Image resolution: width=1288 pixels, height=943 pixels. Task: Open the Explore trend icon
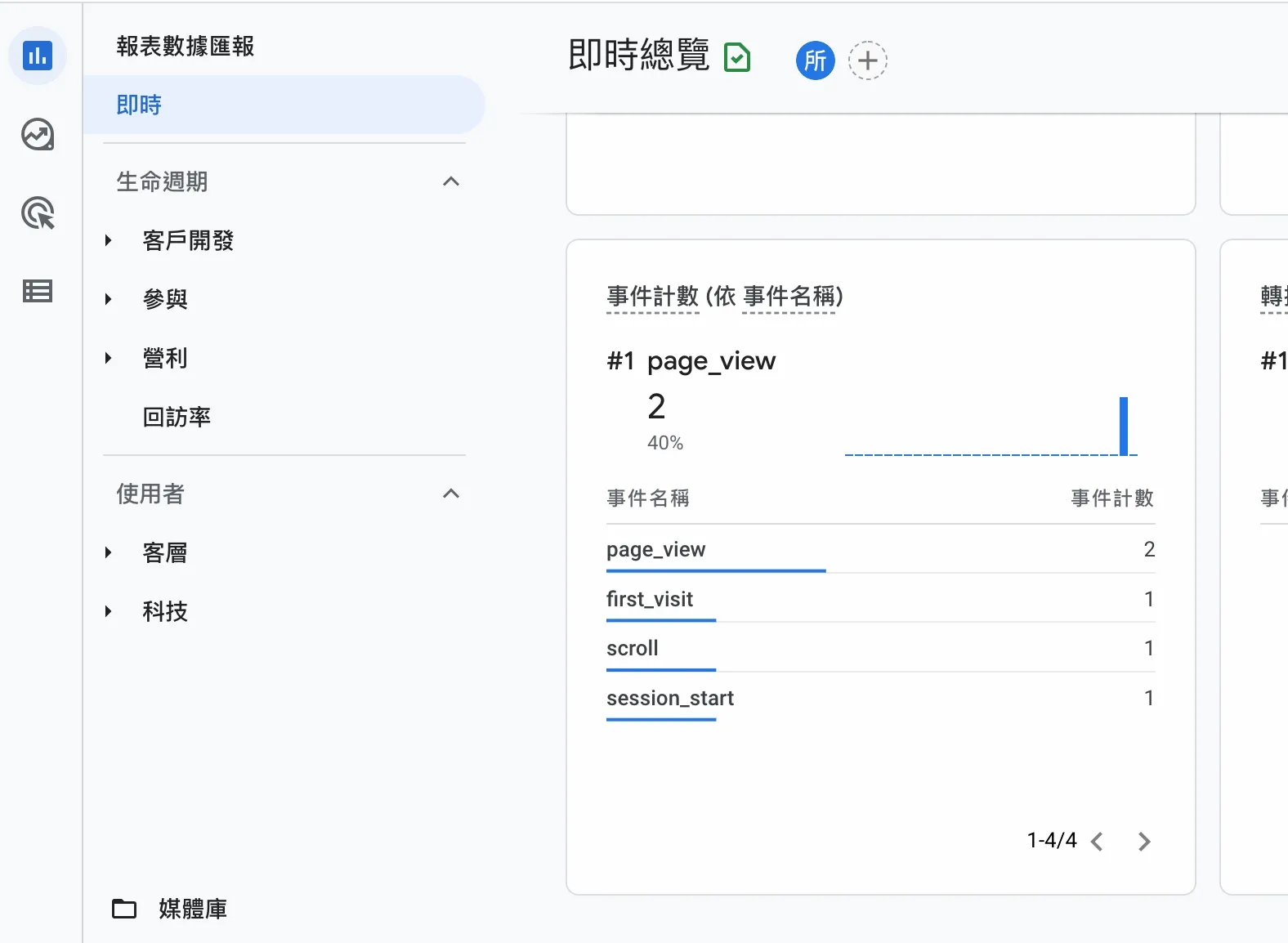click(x=38, y=135)
